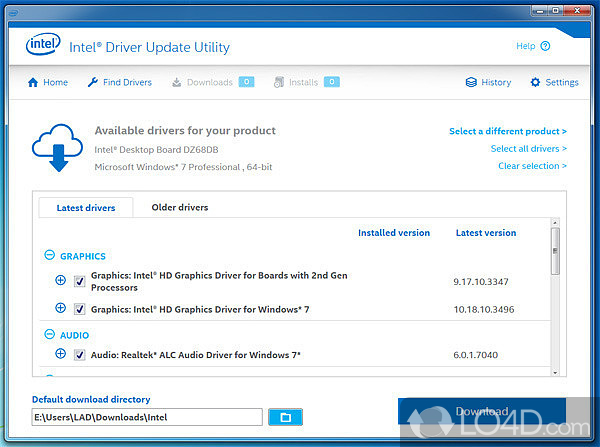Image resolution: width=600 pixels, height=447 pixels.
Task: Click Select a different product link
Action: (507, 131)
